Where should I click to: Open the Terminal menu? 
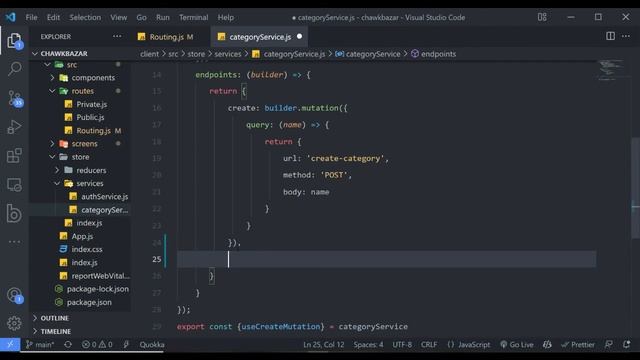point(193,18)
